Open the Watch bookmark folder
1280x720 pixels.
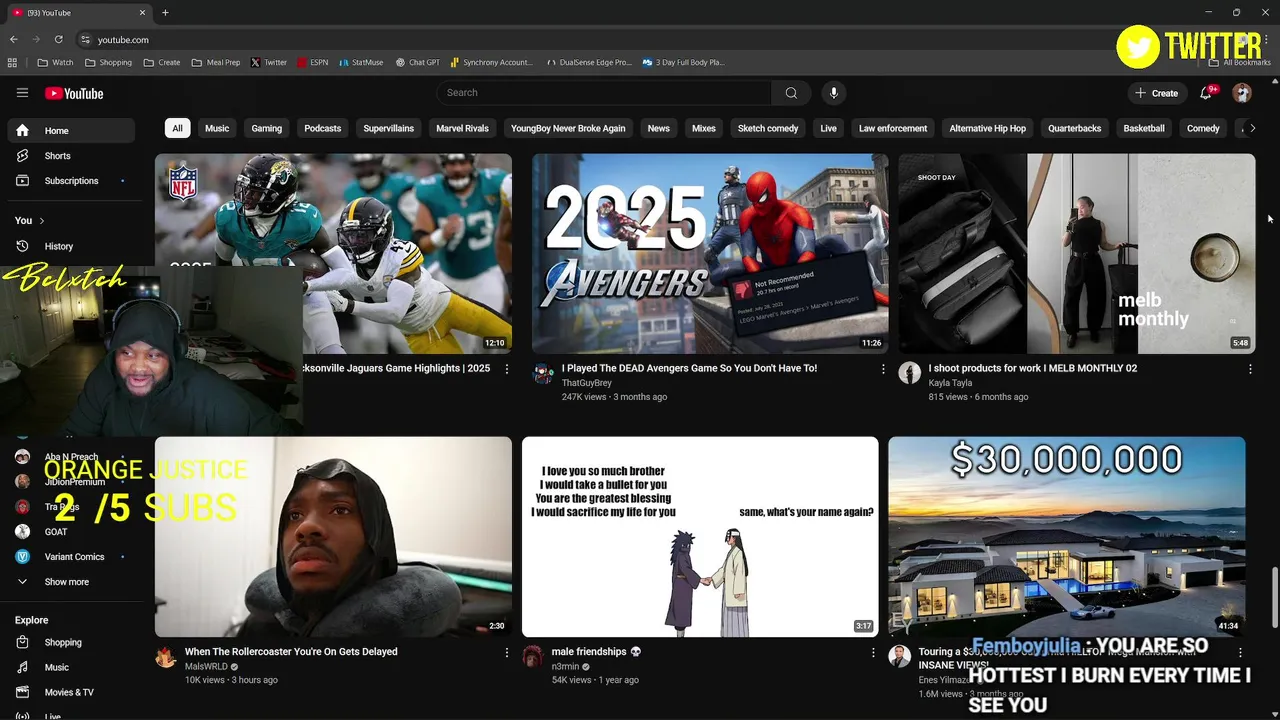pyautogui.click(x=56, y=62)
